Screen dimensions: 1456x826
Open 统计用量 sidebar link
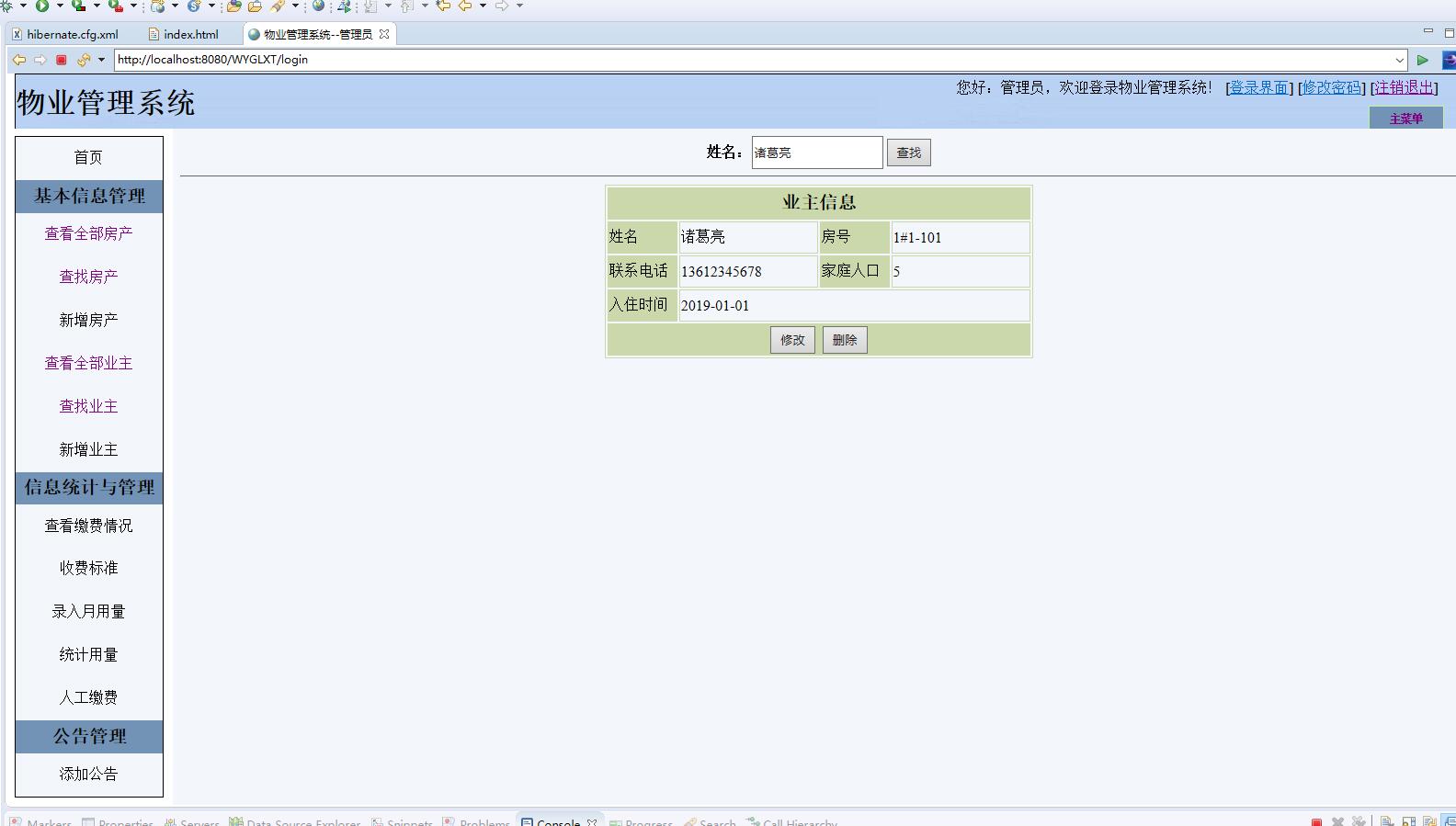(x=88, y=654)
